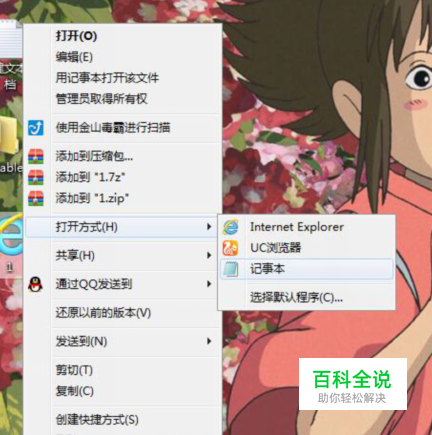The image size is (432, 435).
Task: Choose 选择默认程序(C)... in submenu
Action: click(307, 297)
